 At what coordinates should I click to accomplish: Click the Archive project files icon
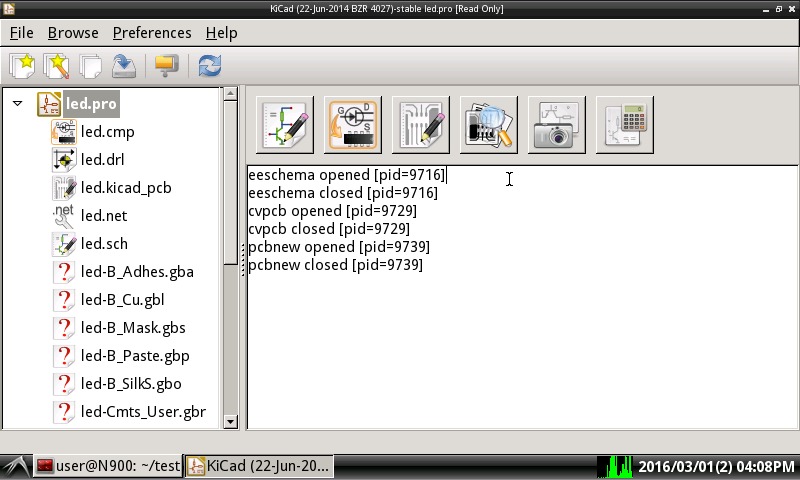click(166, 66)
